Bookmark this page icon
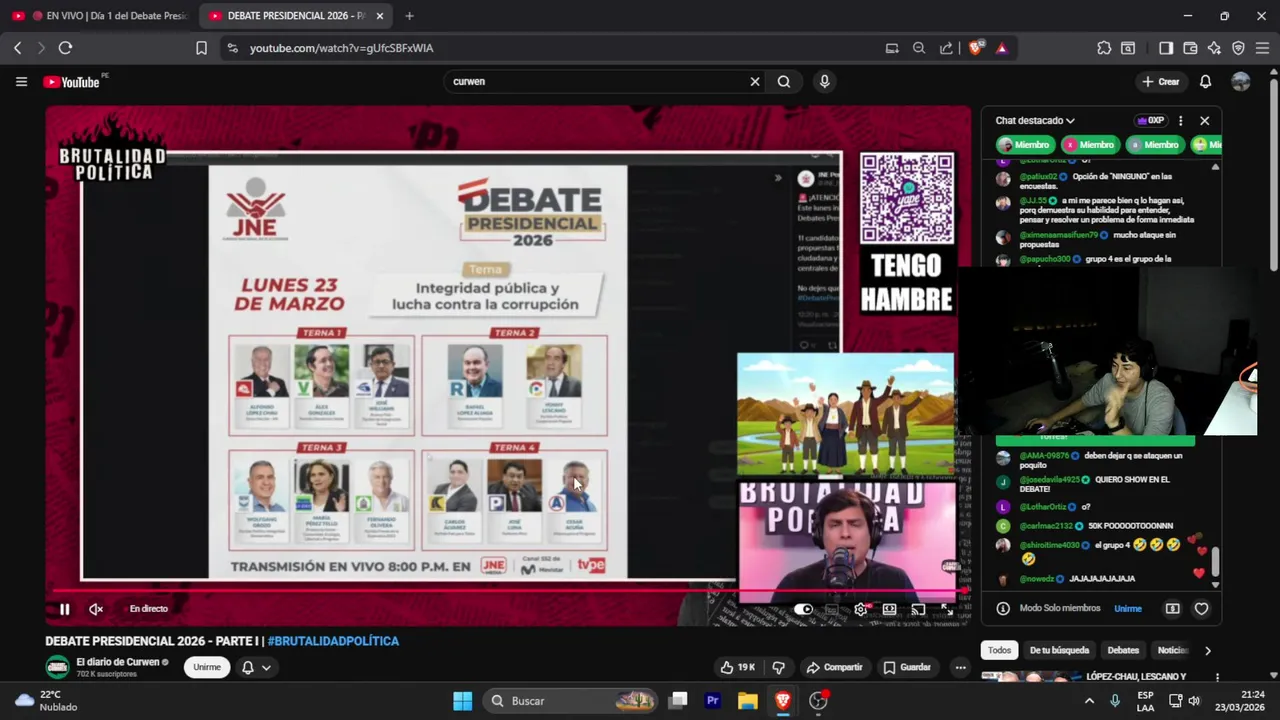This screenshot has width=1280, height=720. click(x=201, y=48)
